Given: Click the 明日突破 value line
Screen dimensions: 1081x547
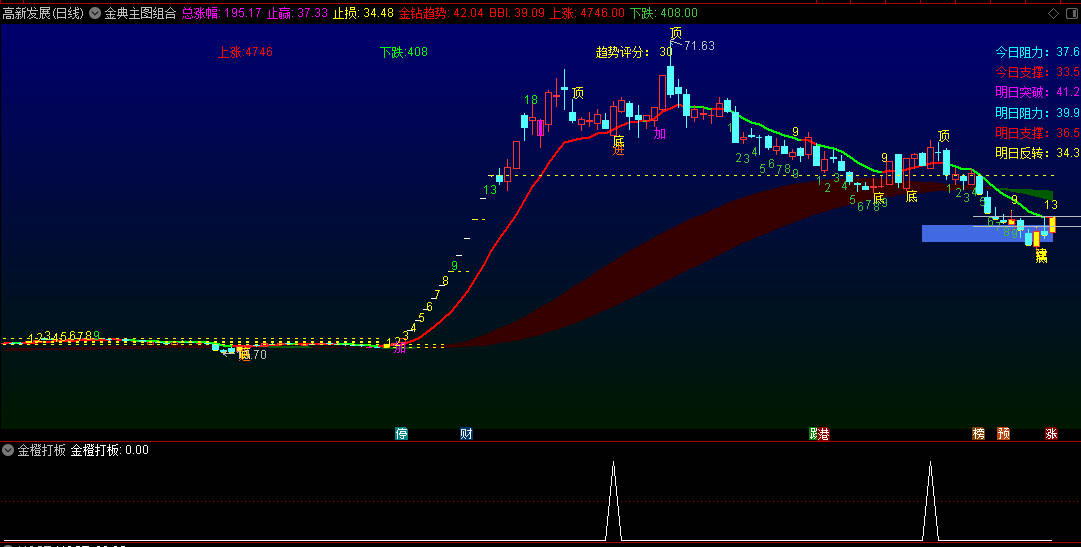Looking at the screenshot, I should (x=1038, y=92).
